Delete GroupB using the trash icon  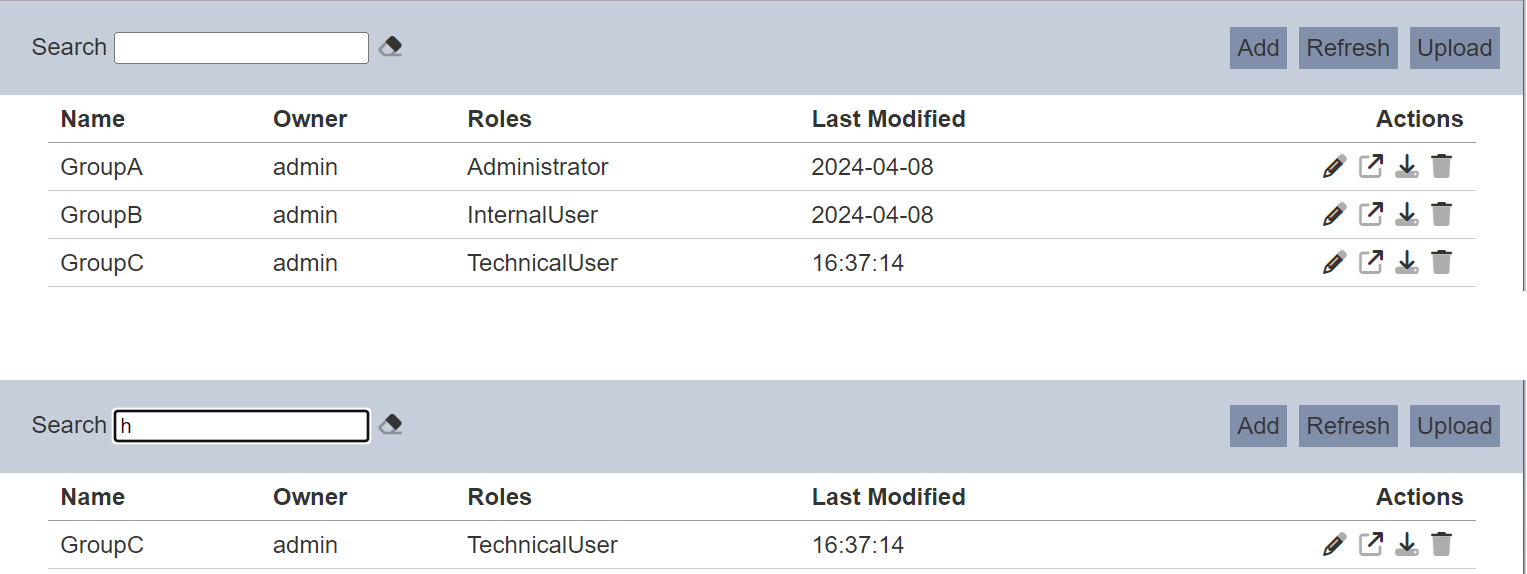tap(1441, 214)
